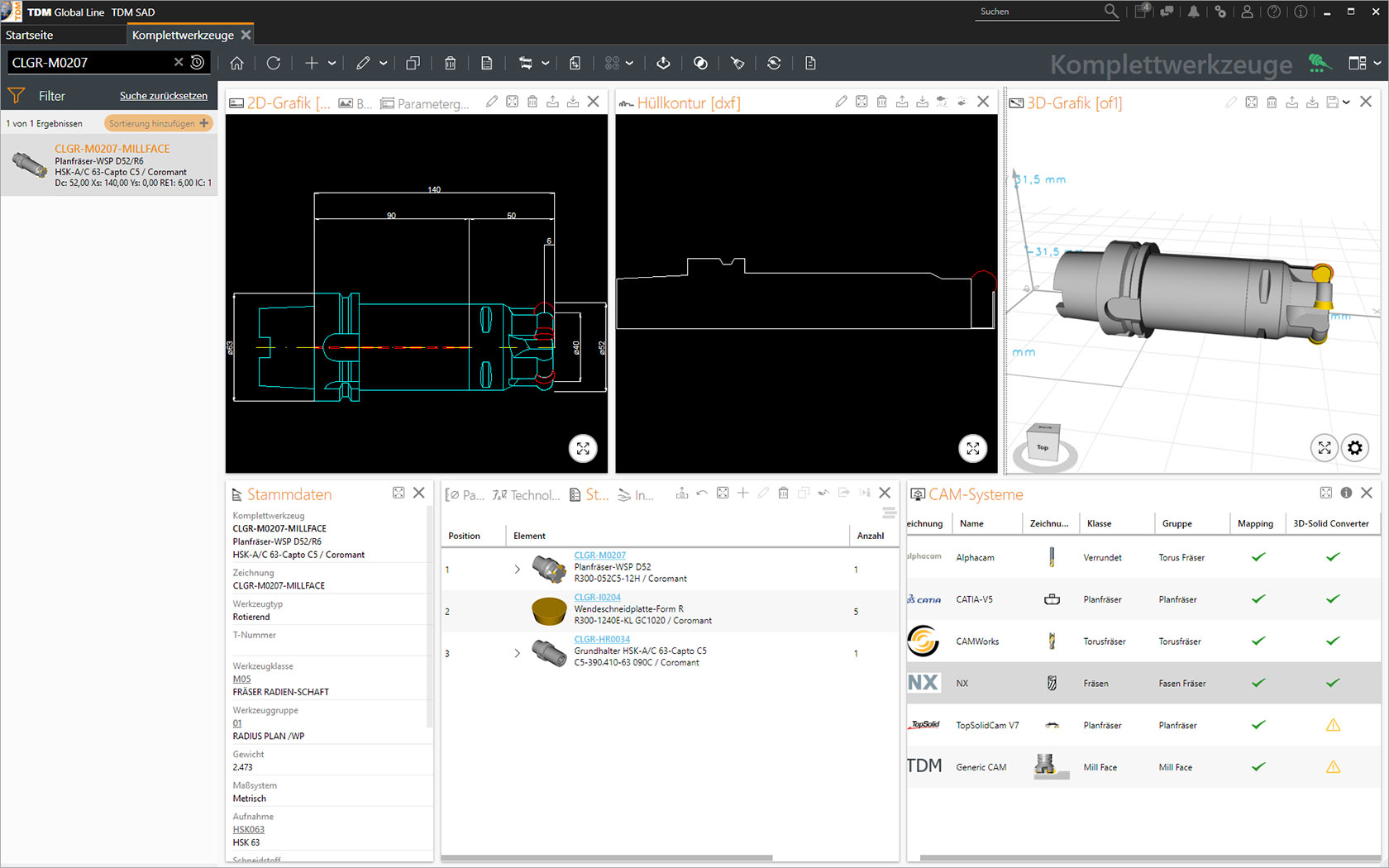Image resolution: width=1389 pixels, height=868 pixels.
Task: Click the export upload icon in the 2D-Grafik panel header
Action: (552, 102)
